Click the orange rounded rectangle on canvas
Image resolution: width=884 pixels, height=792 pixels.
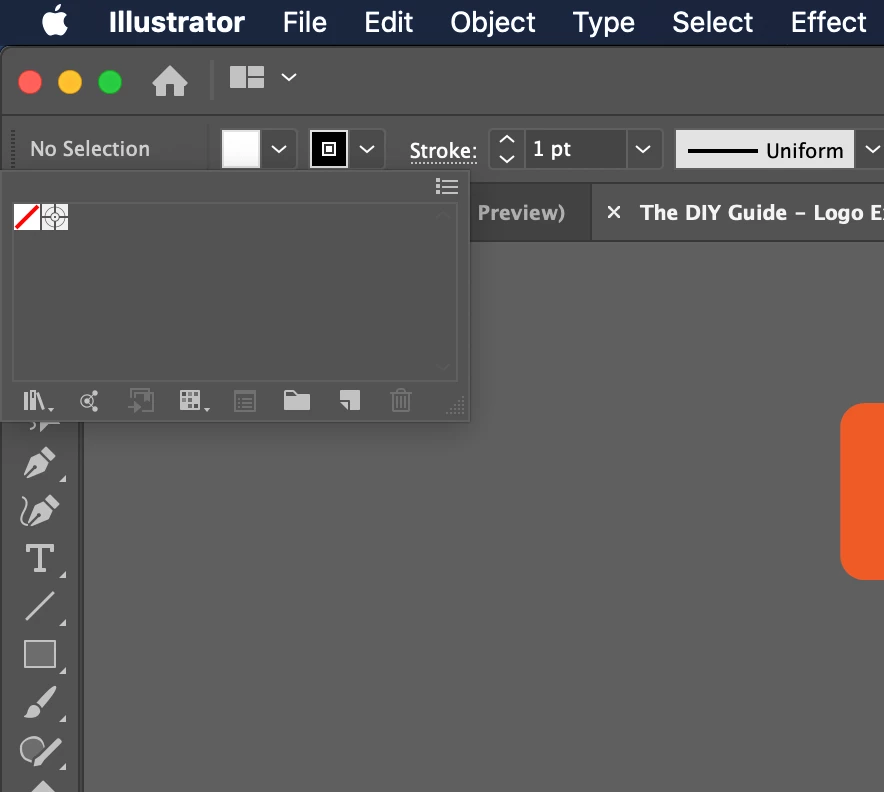[863, 491]
